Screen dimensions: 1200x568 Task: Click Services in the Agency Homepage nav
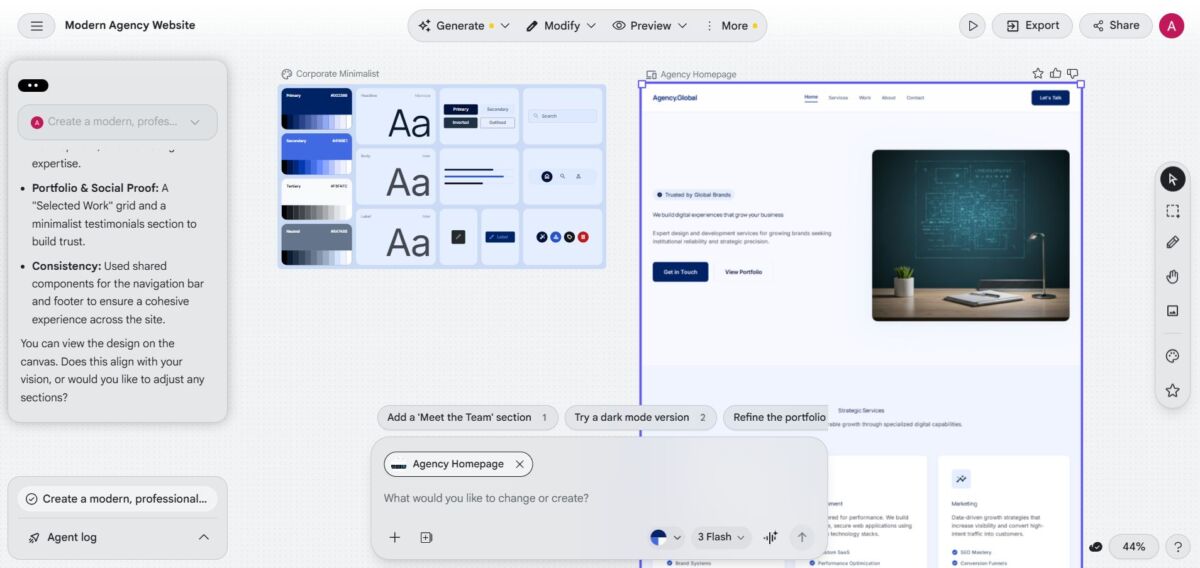(838, 98)
